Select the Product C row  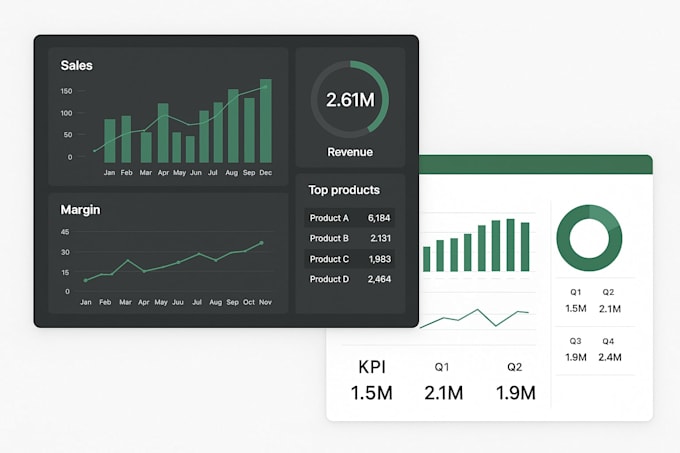(x=350, y=259)
